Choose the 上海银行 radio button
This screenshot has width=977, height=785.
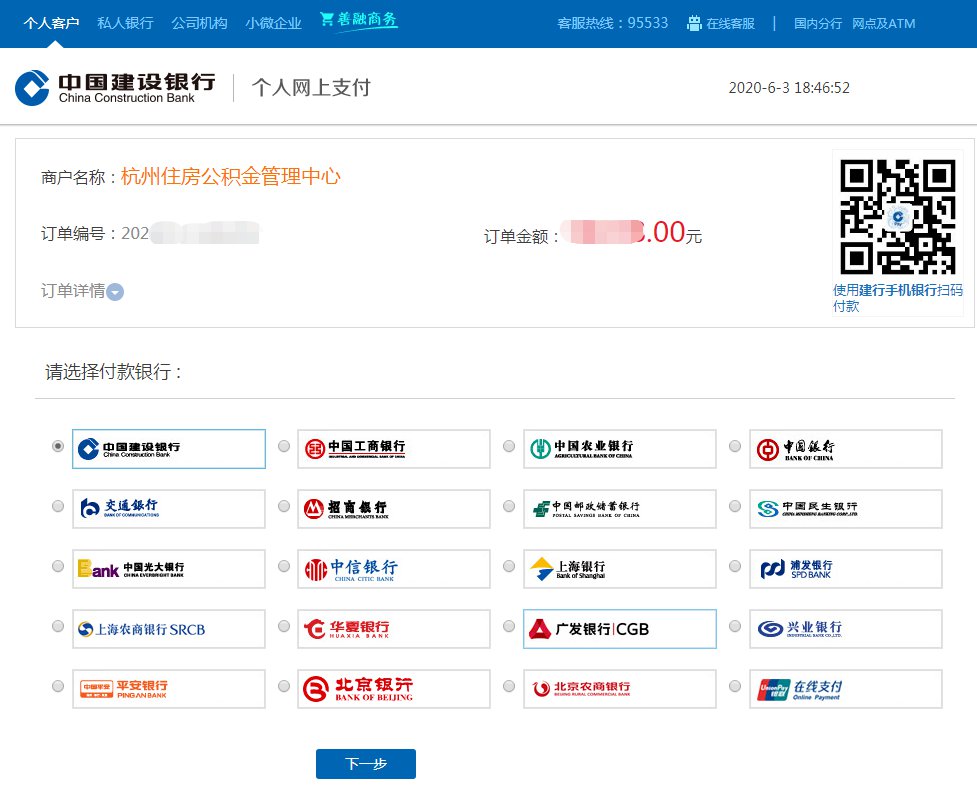[509, 566]
